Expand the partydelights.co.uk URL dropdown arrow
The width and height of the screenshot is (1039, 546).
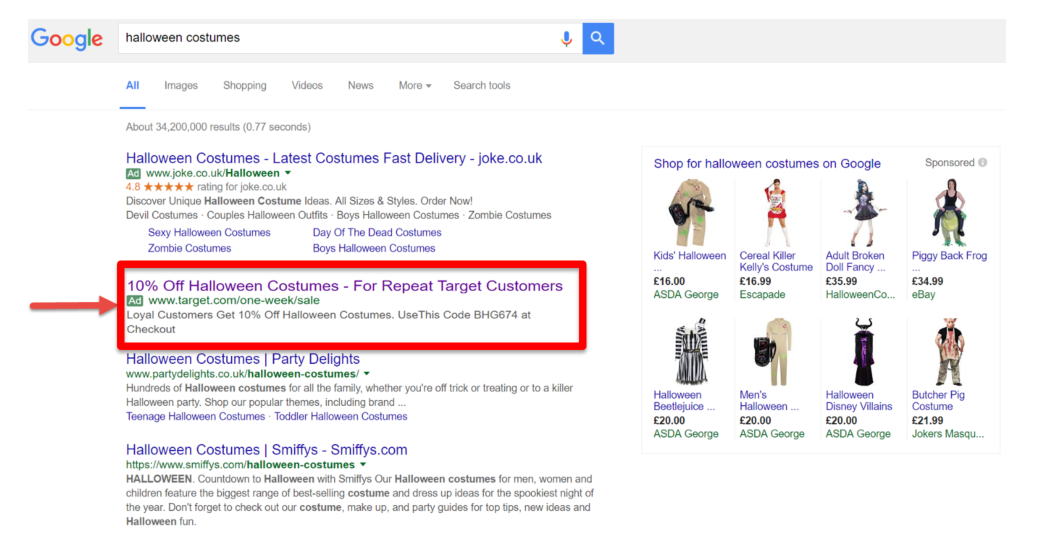(x=366, y=374)
